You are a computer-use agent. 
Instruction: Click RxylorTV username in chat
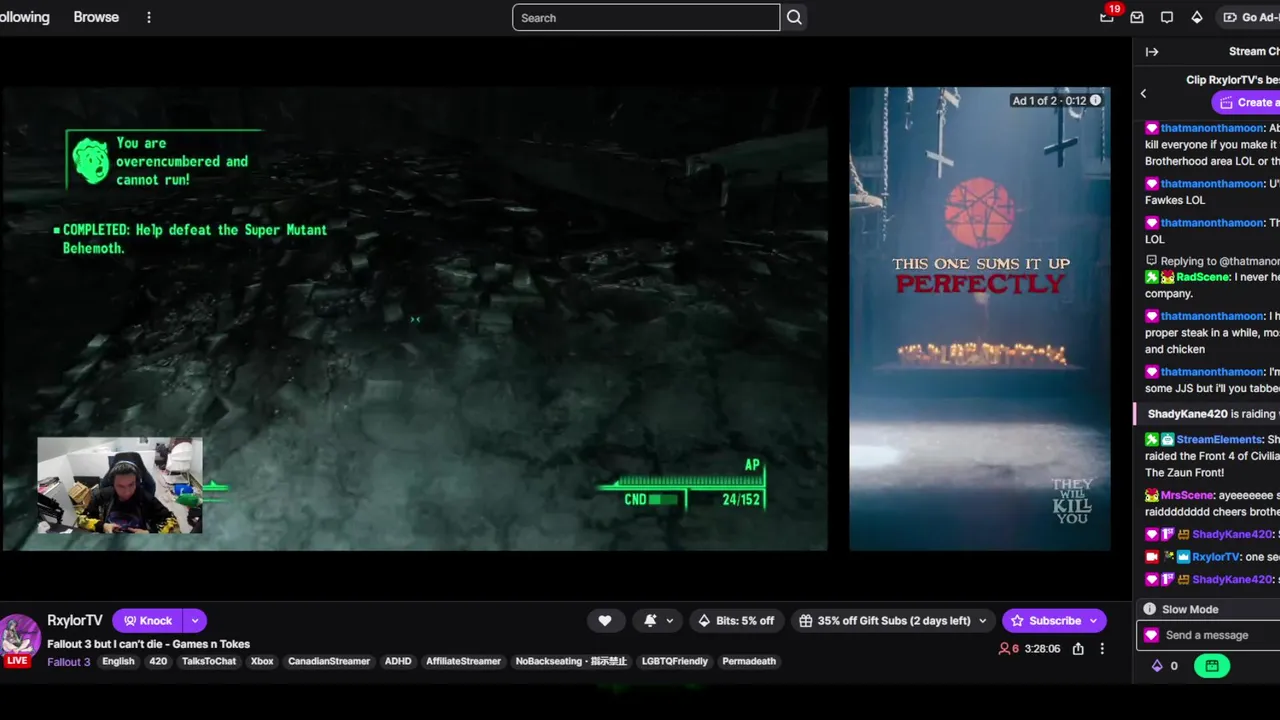tap(1216, 557)
